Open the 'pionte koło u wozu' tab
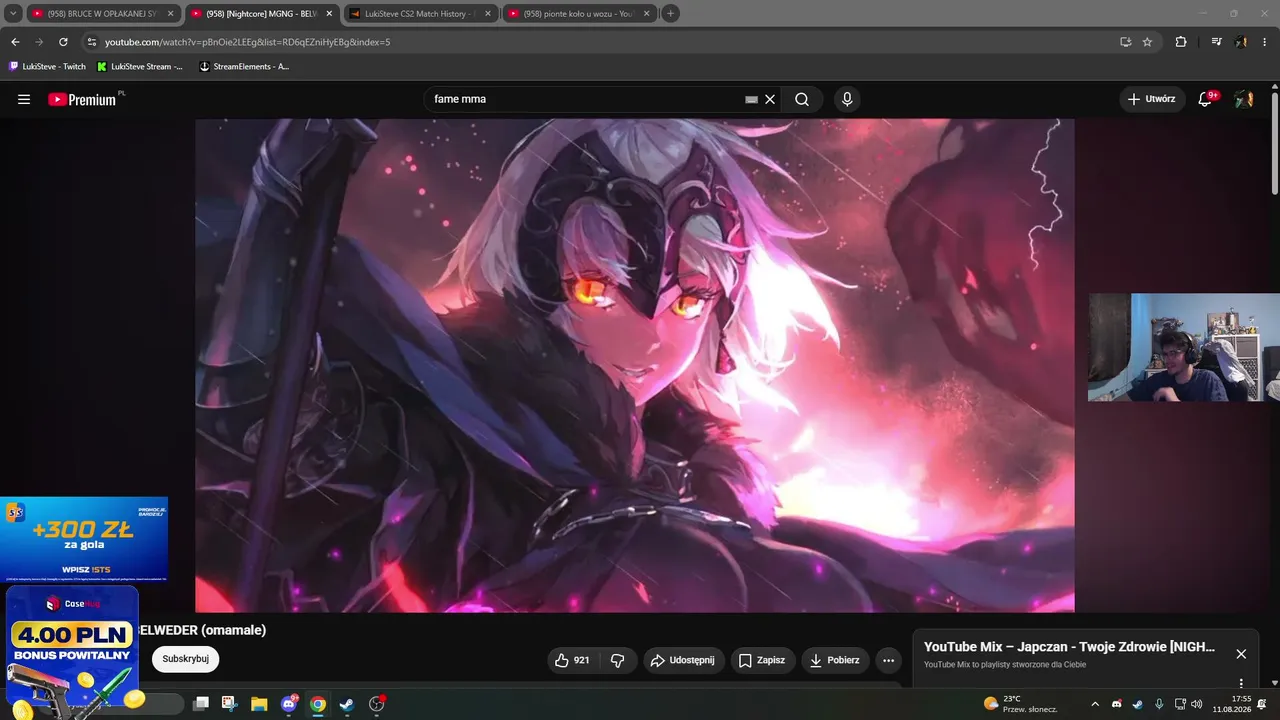Image resolution: width=1280 pixels, height=720 pixels. (x=579, y=14)
